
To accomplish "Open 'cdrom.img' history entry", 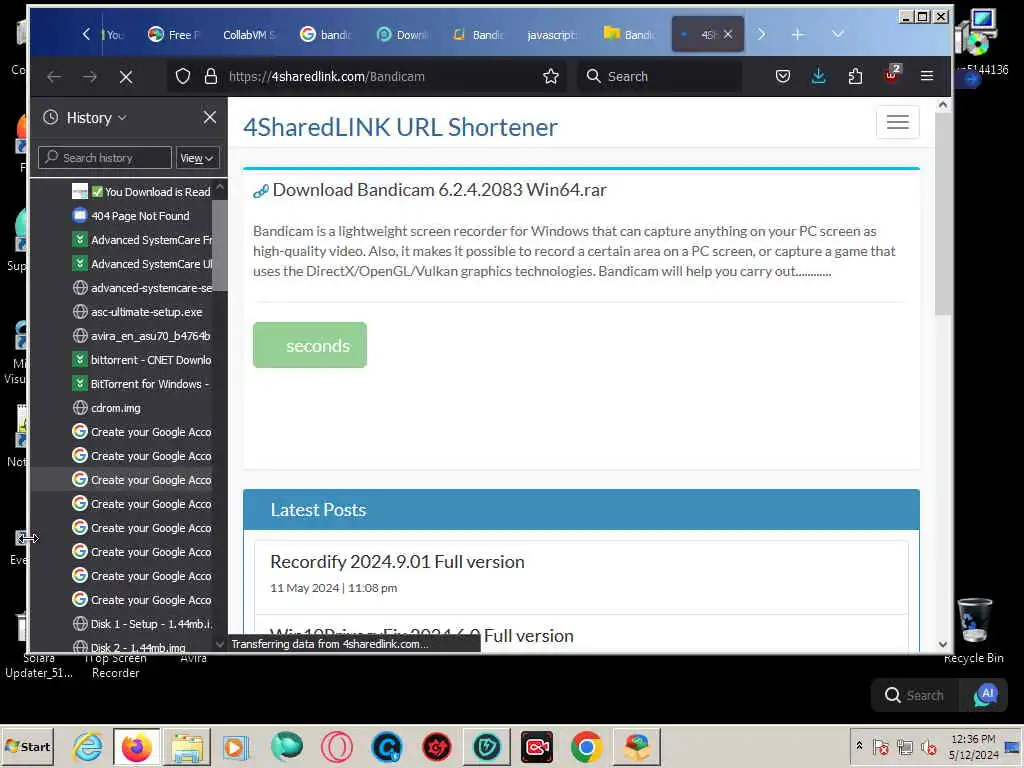I will [x=106, y=408].
